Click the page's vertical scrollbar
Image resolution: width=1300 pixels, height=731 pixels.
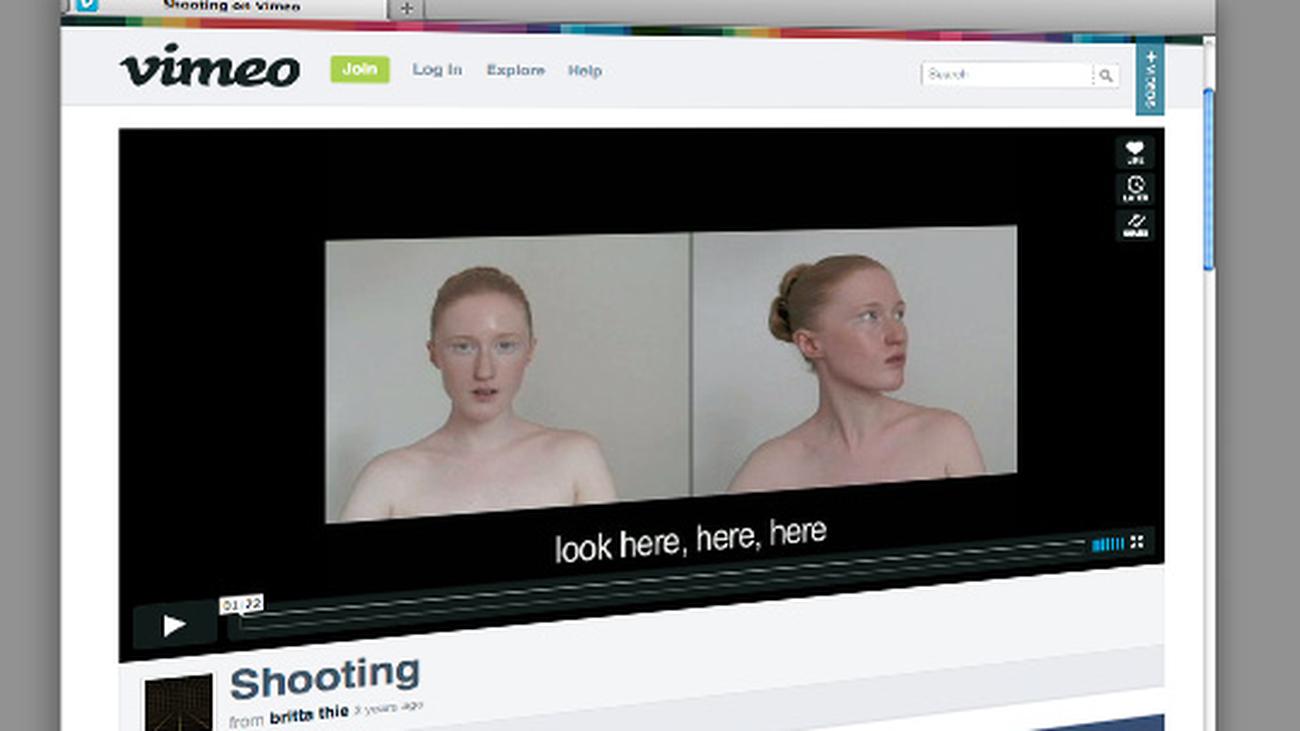pos(1208,180)
